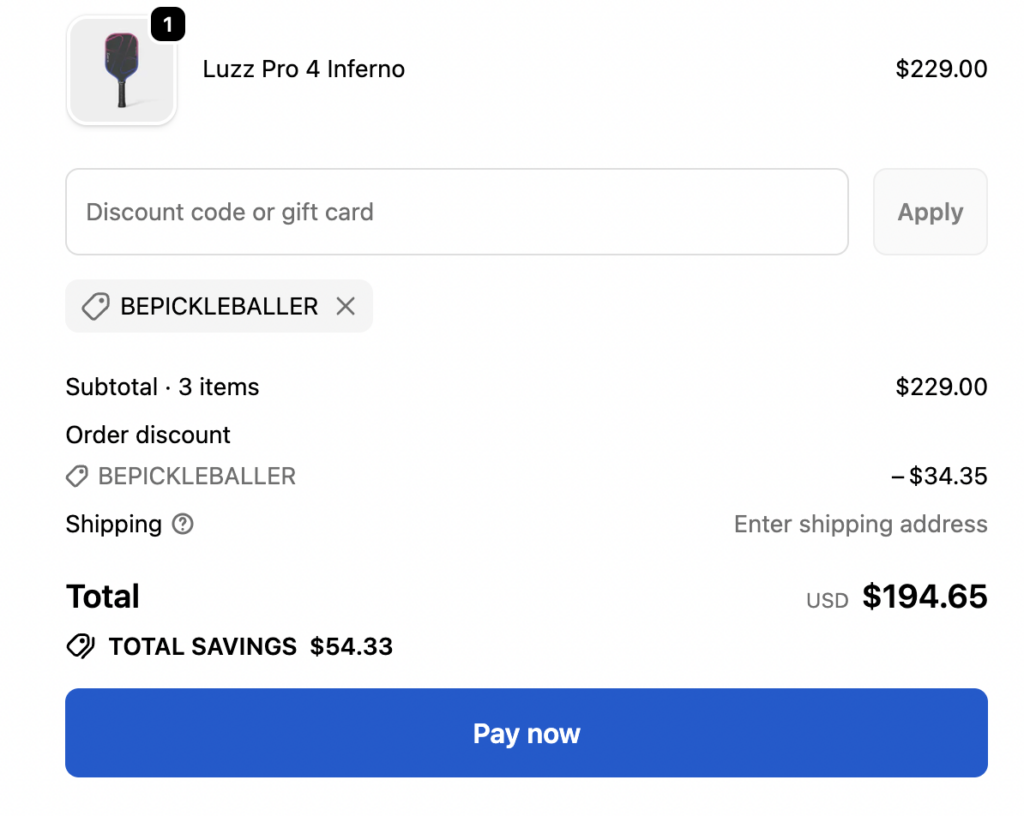Click the Enter shipping address text
This screenshot has height=816, width=1024.
click(x=860, y=524)
